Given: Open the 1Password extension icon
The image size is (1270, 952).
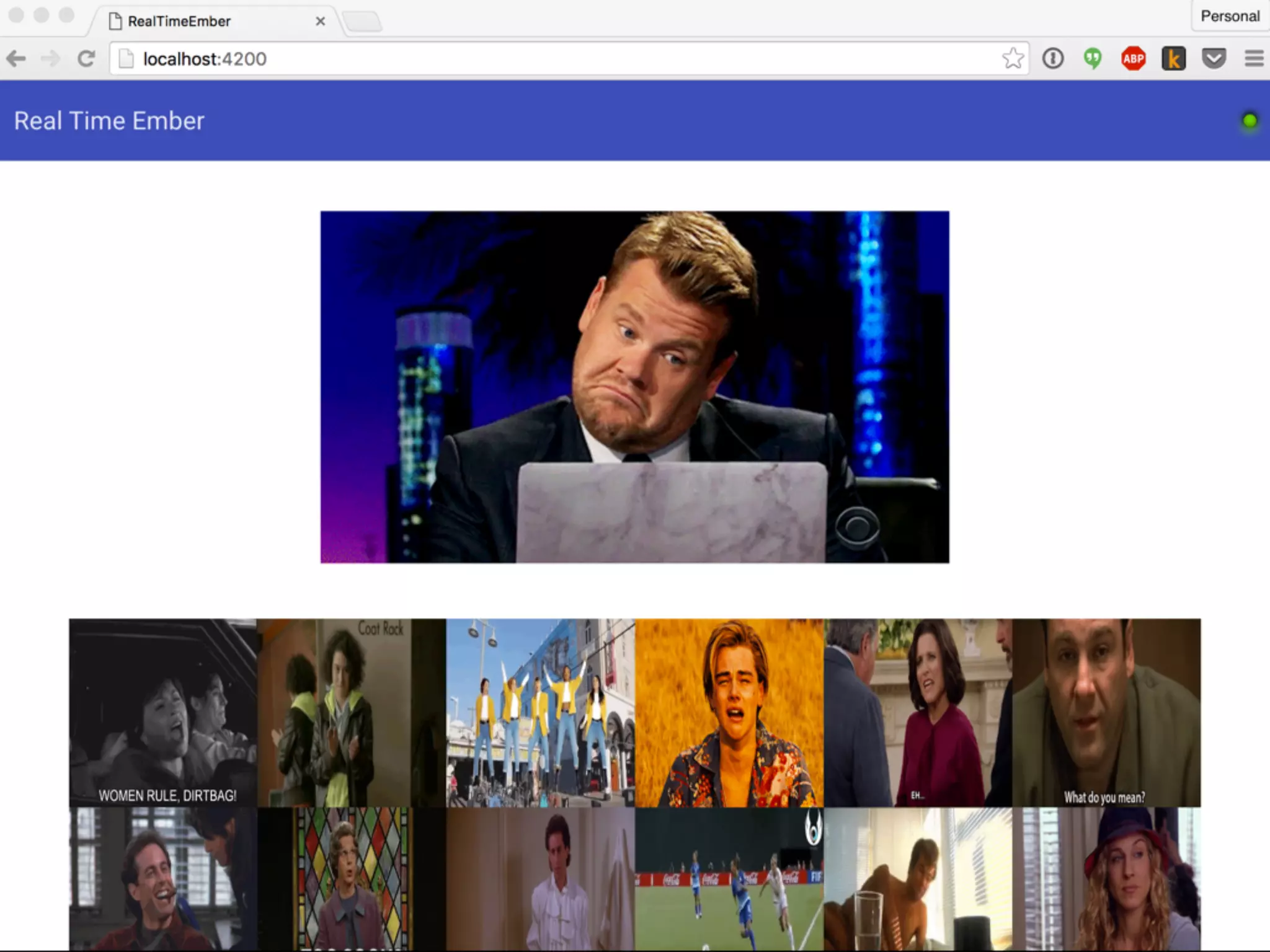Looking at the screenshot, I should (x=1052, y=59).
